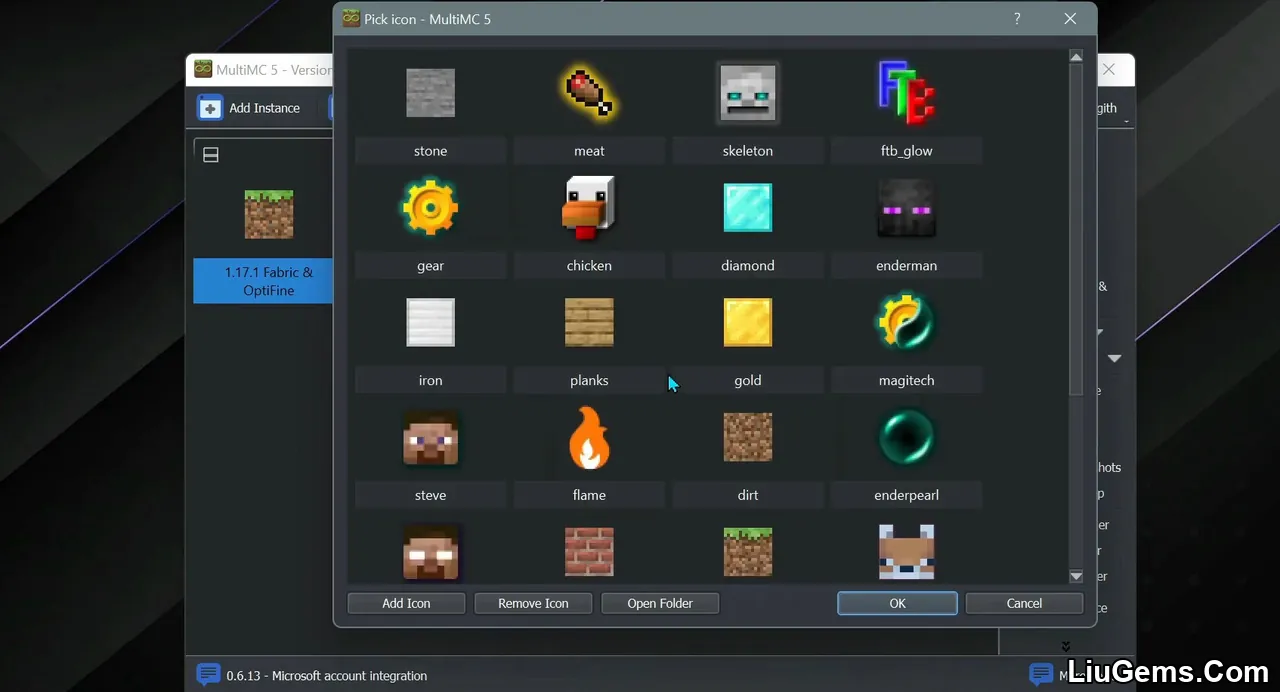Pick the enderman head icon
Screen dimensions: 1280x692
906,208
